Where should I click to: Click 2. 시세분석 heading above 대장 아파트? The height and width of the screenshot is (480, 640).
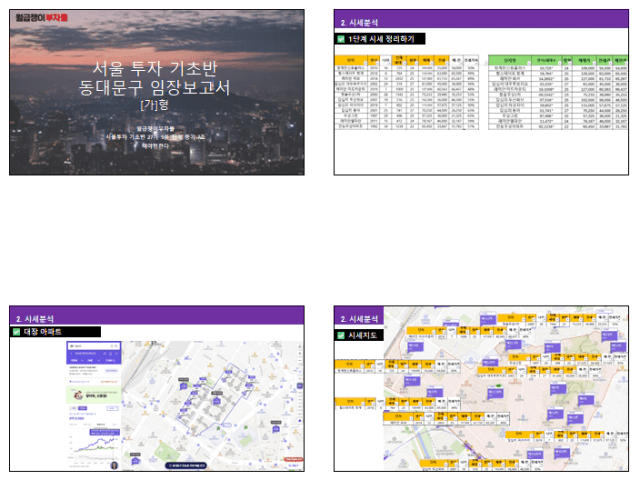pos(35,319)
